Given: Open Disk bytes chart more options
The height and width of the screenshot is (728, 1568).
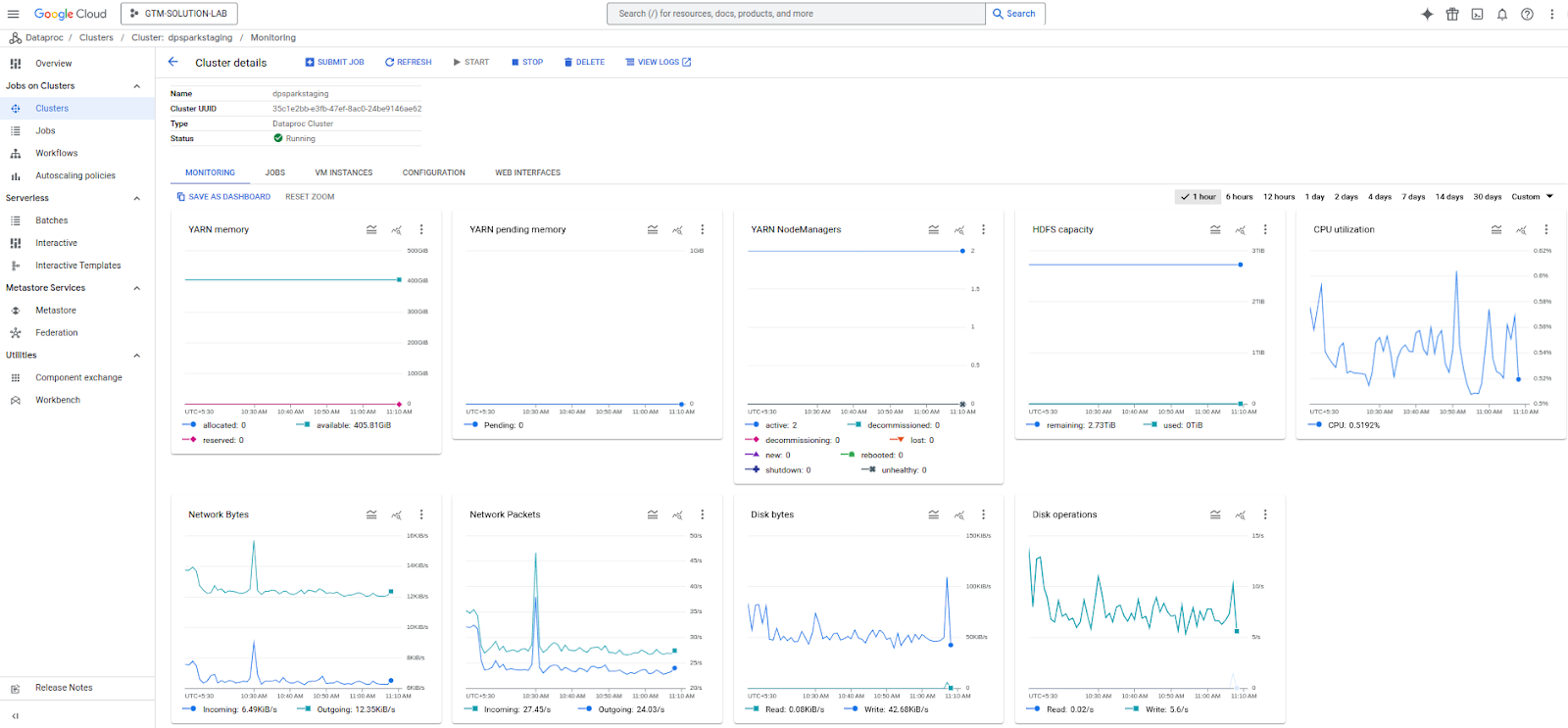Looking at the screenshot, I should point(984,514).
